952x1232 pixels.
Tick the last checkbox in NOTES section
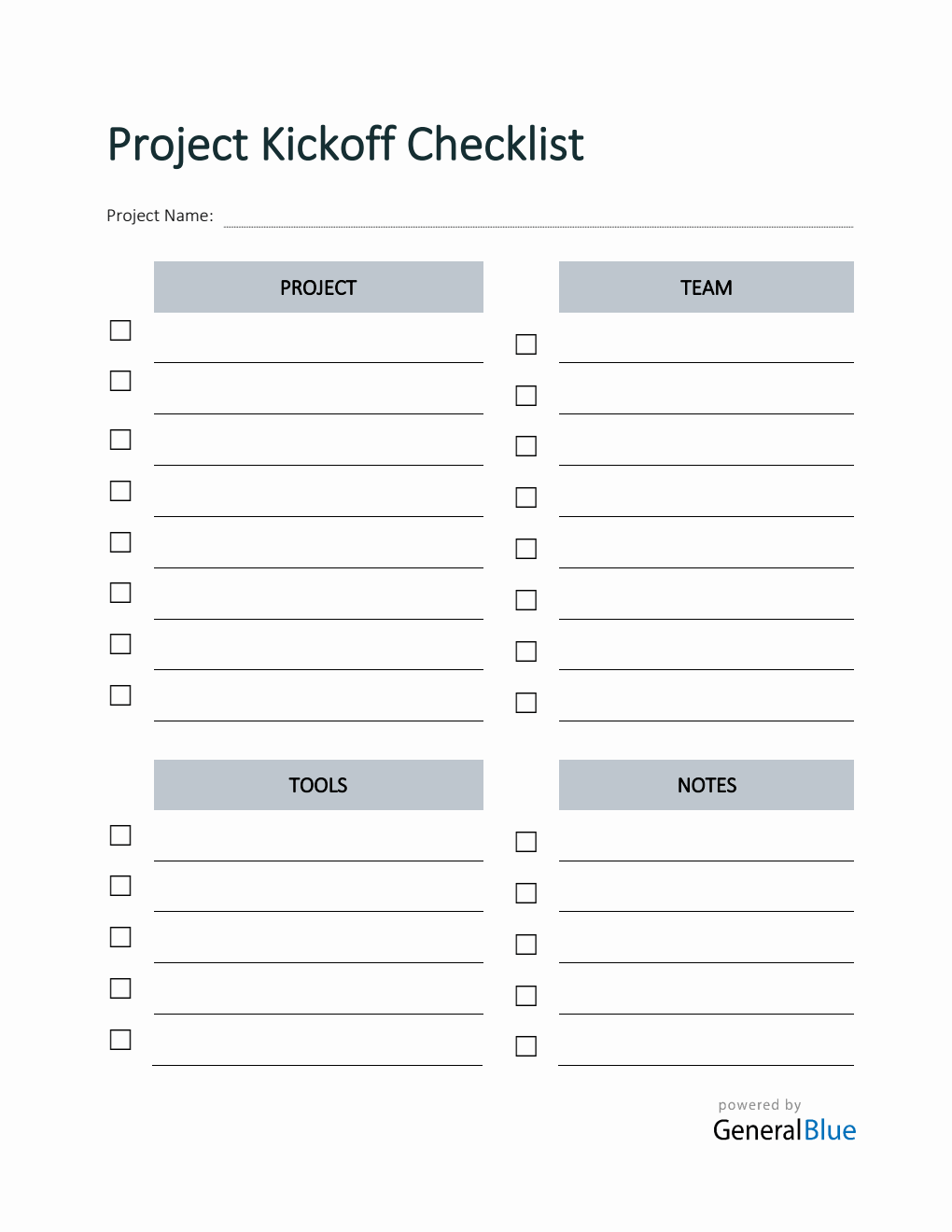pos(526,1046)
